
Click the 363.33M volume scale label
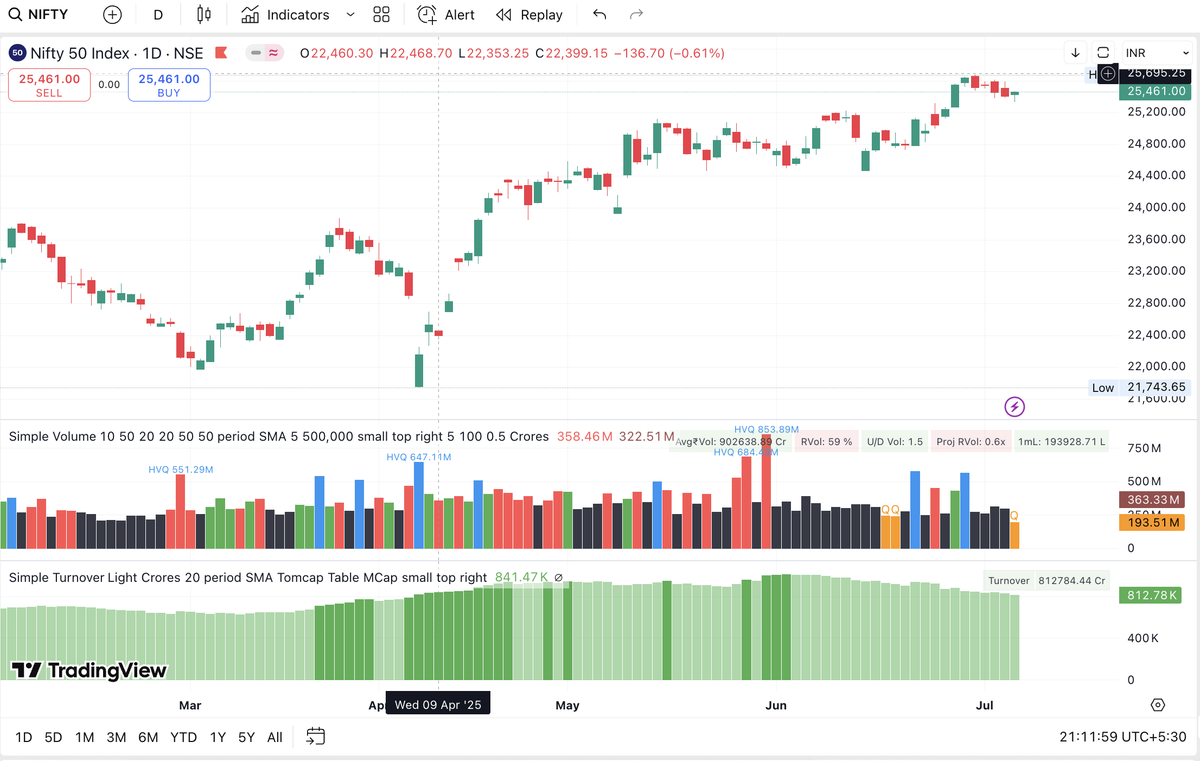[x=1153, y=499]
